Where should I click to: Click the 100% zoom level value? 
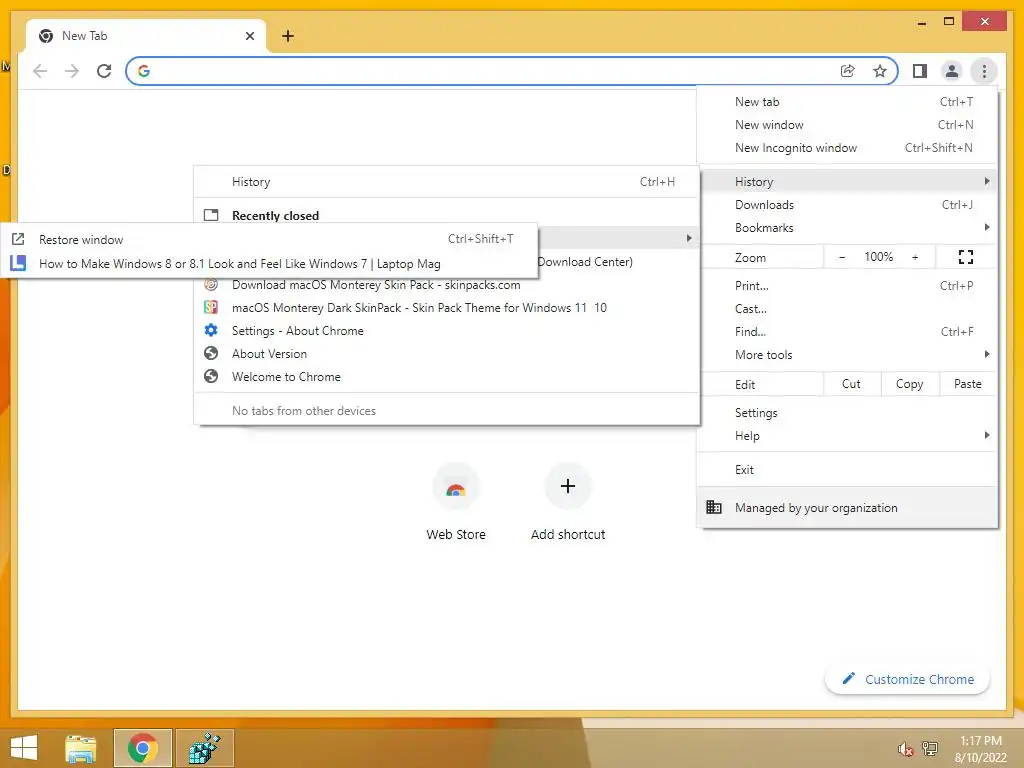(878, 257)
